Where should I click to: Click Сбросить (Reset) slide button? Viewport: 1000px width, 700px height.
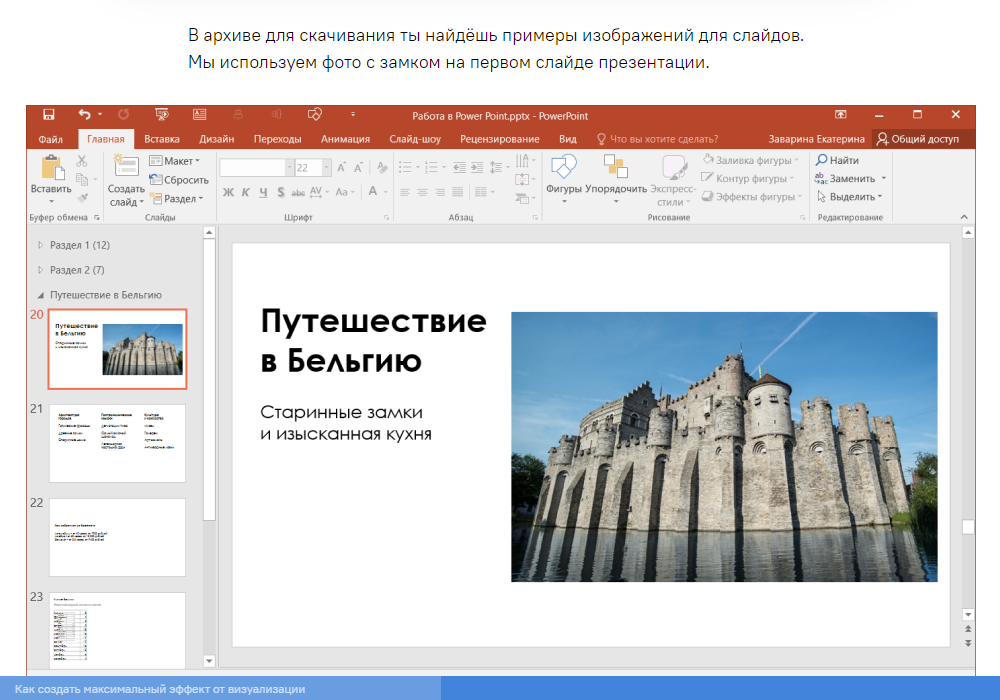click(179, 180)
